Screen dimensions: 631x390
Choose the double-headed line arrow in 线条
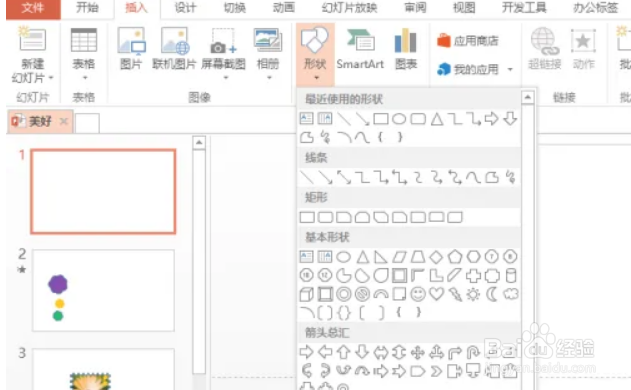(344, 177)
